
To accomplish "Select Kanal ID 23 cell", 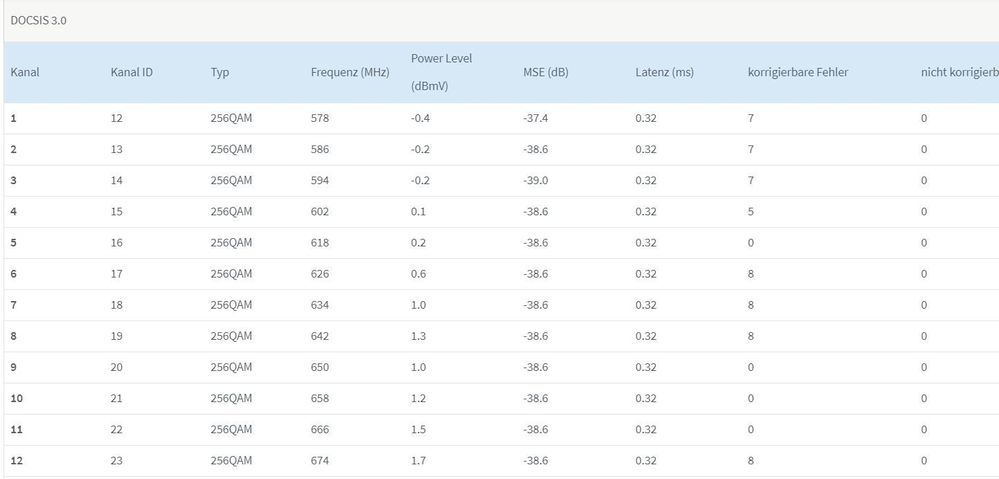I will (117, 461).
